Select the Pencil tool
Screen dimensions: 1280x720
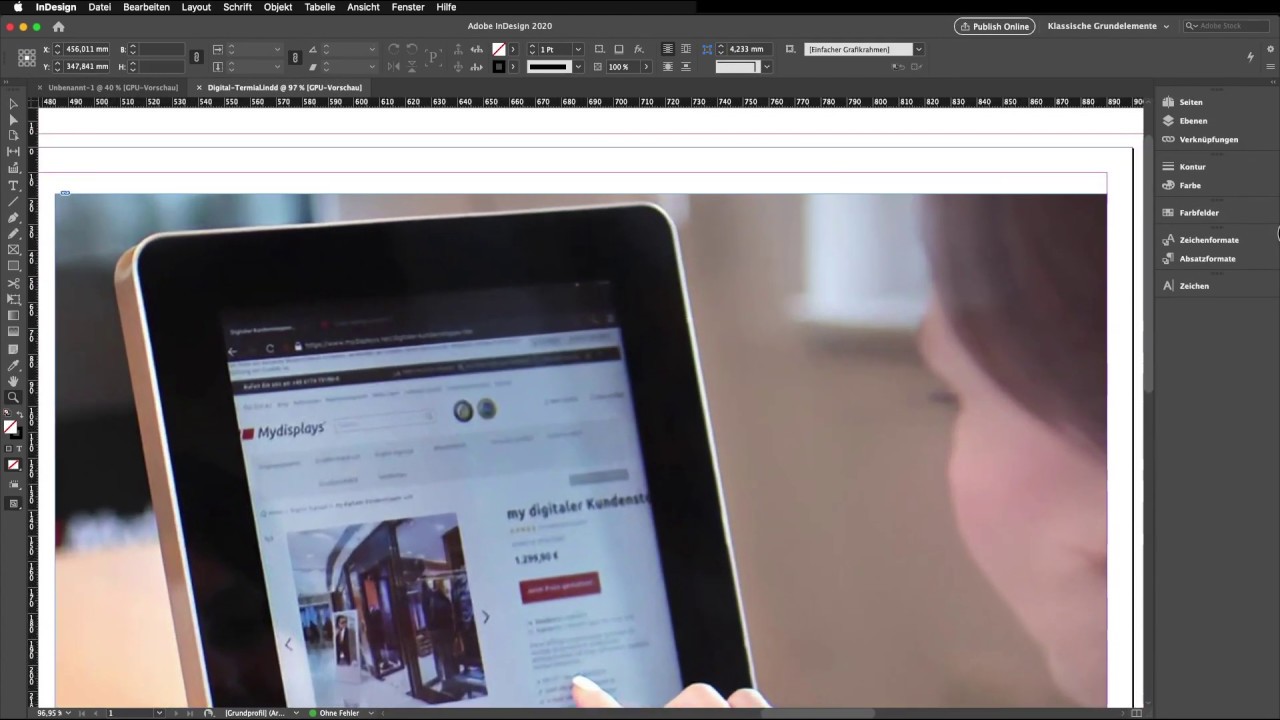[13, 234]
